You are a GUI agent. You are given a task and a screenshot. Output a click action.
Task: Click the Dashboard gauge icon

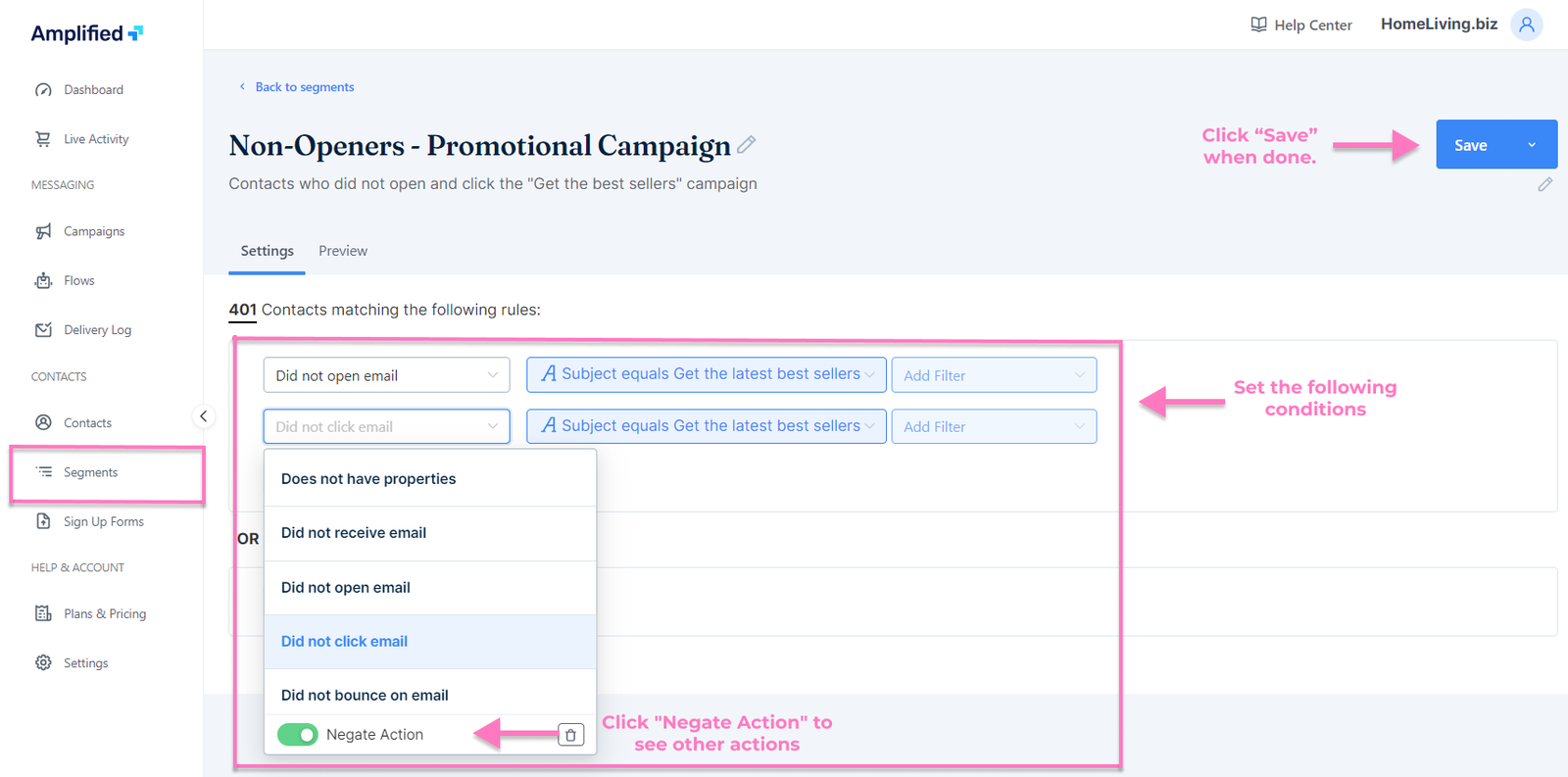[43, 90]
